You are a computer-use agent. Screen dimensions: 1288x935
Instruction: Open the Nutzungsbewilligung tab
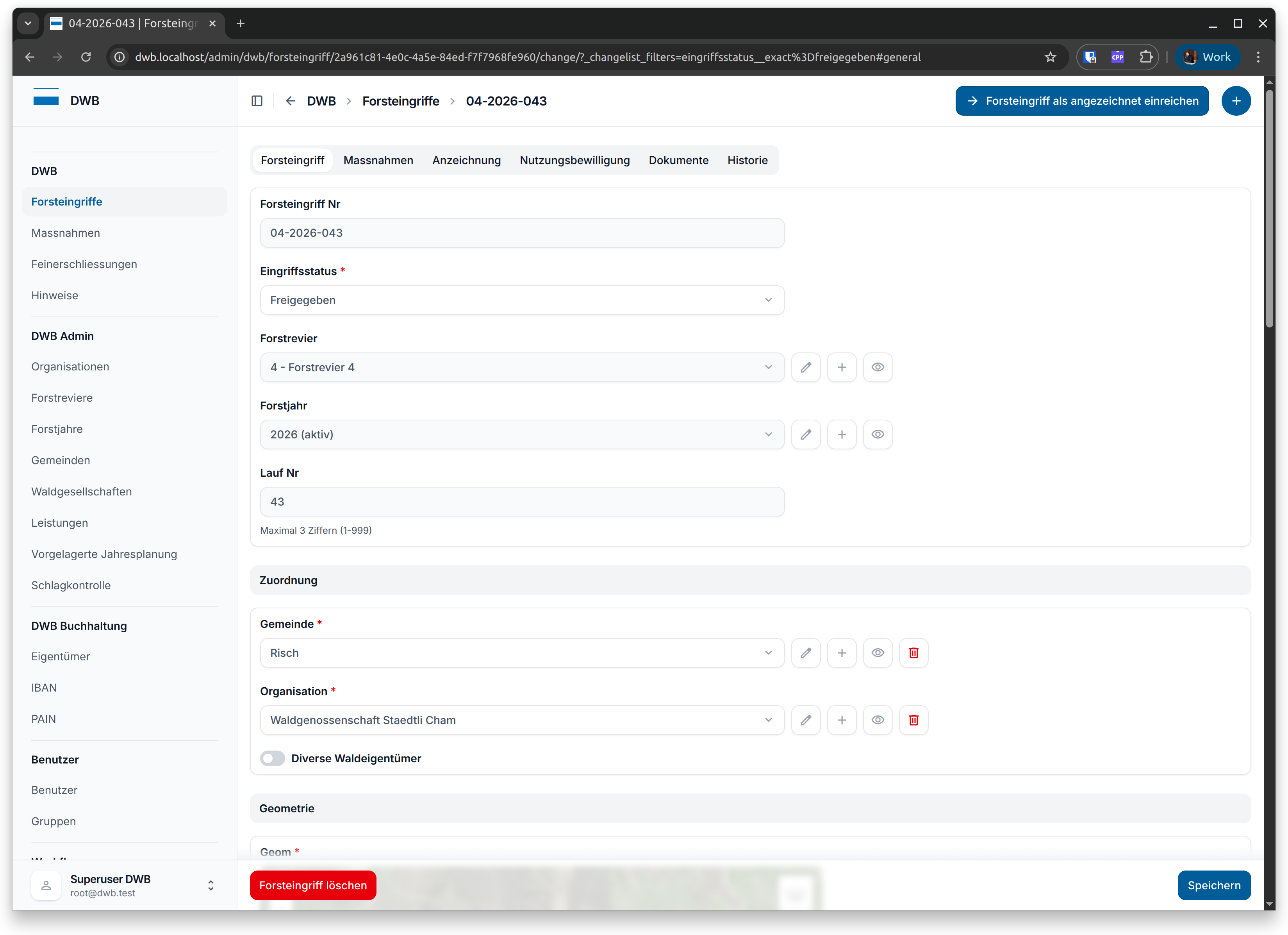click(x=574, y=160)
